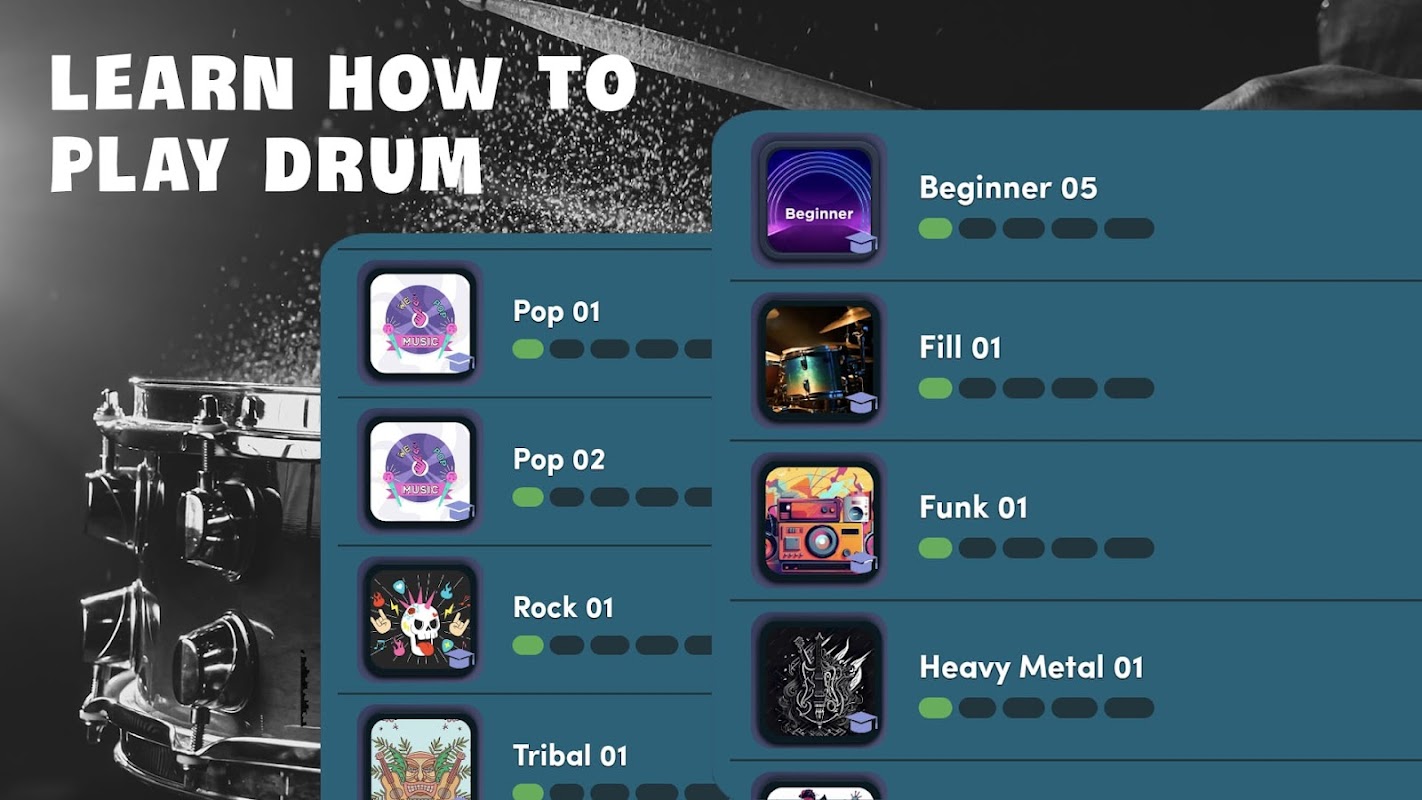Choose the Pop 01 music icon
Viewport: 1422px width, 800px height.
click(420, 323)
